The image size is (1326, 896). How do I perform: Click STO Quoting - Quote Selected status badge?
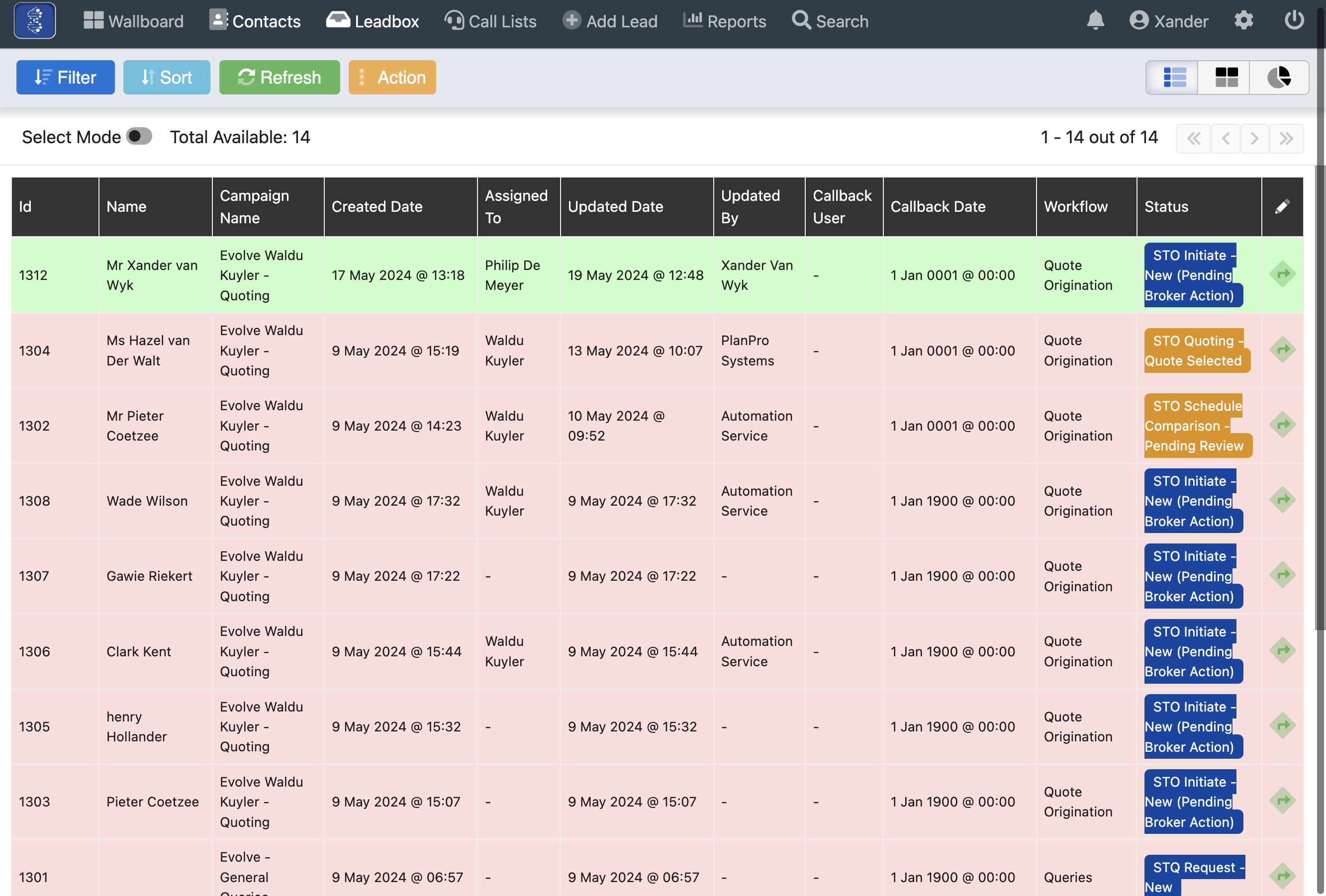pyautogui.click(x=1197, y=350)
